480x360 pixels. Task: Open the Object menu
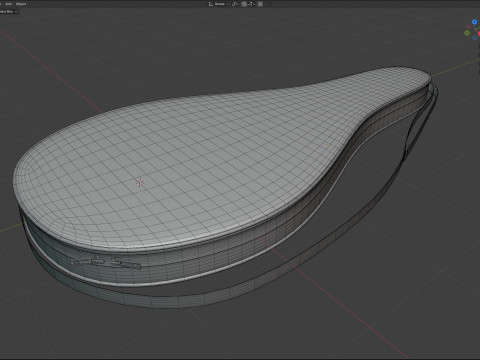(21, 4)
